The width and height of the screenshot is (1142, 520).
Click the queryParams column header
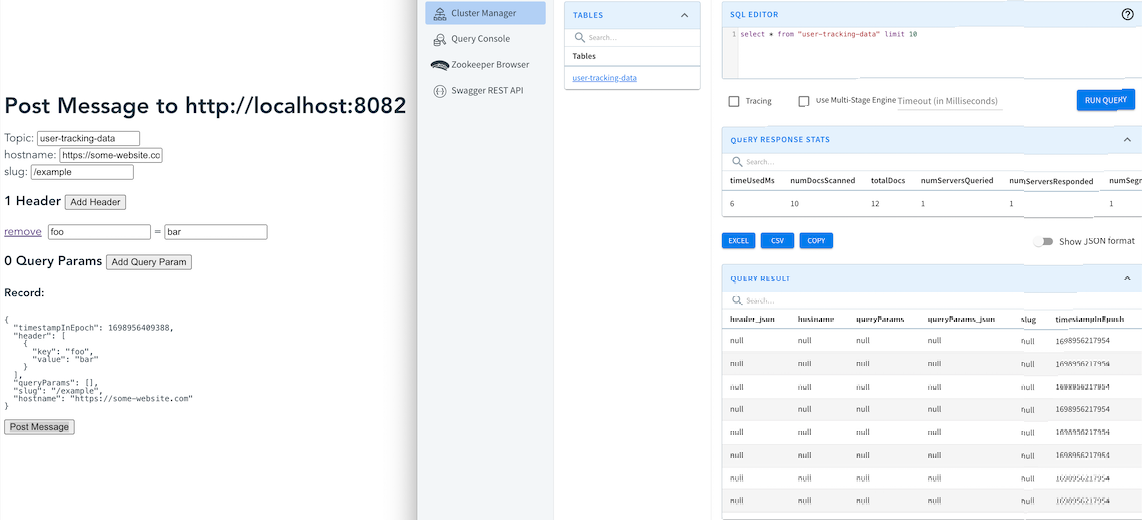coord(881,319)
